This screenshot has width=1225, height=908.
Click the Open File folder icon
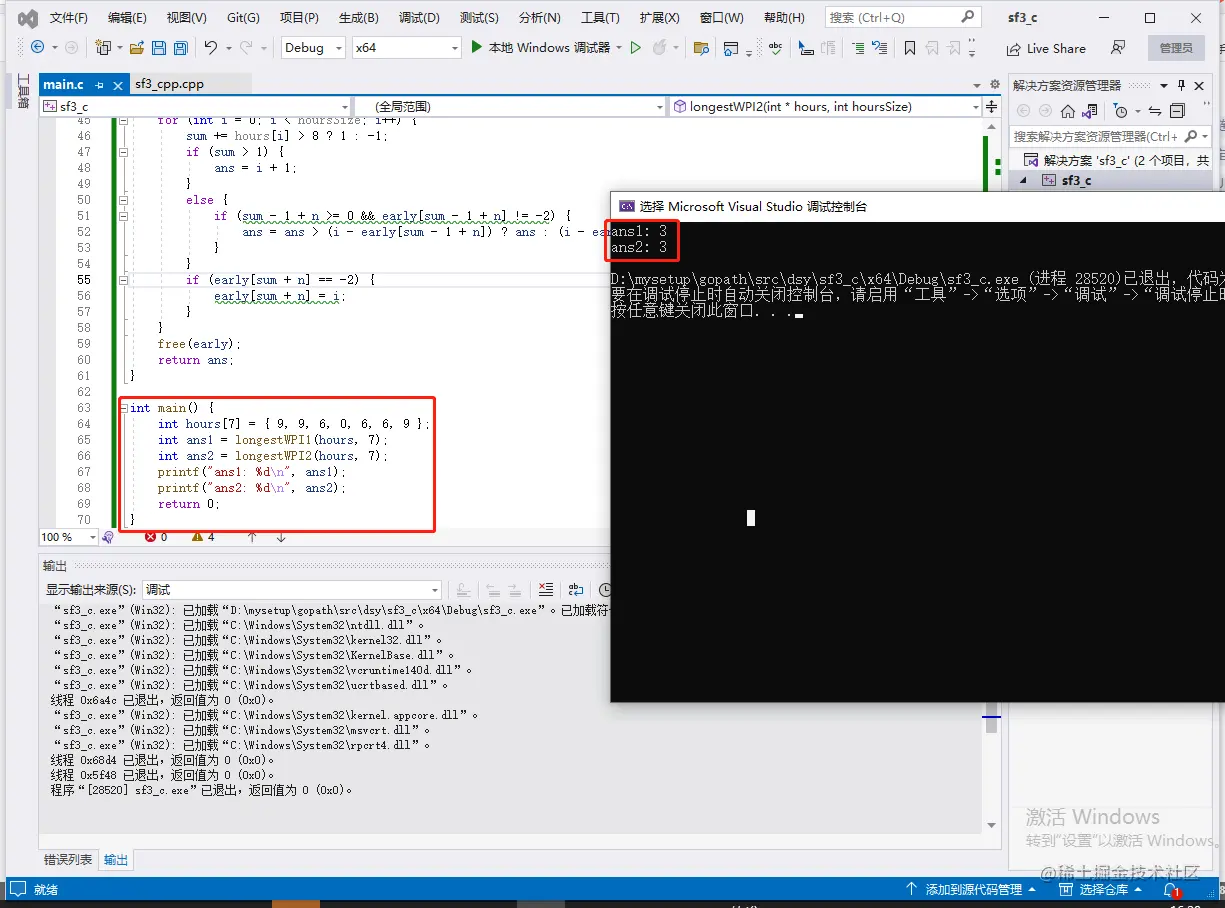tap(136, 47)
